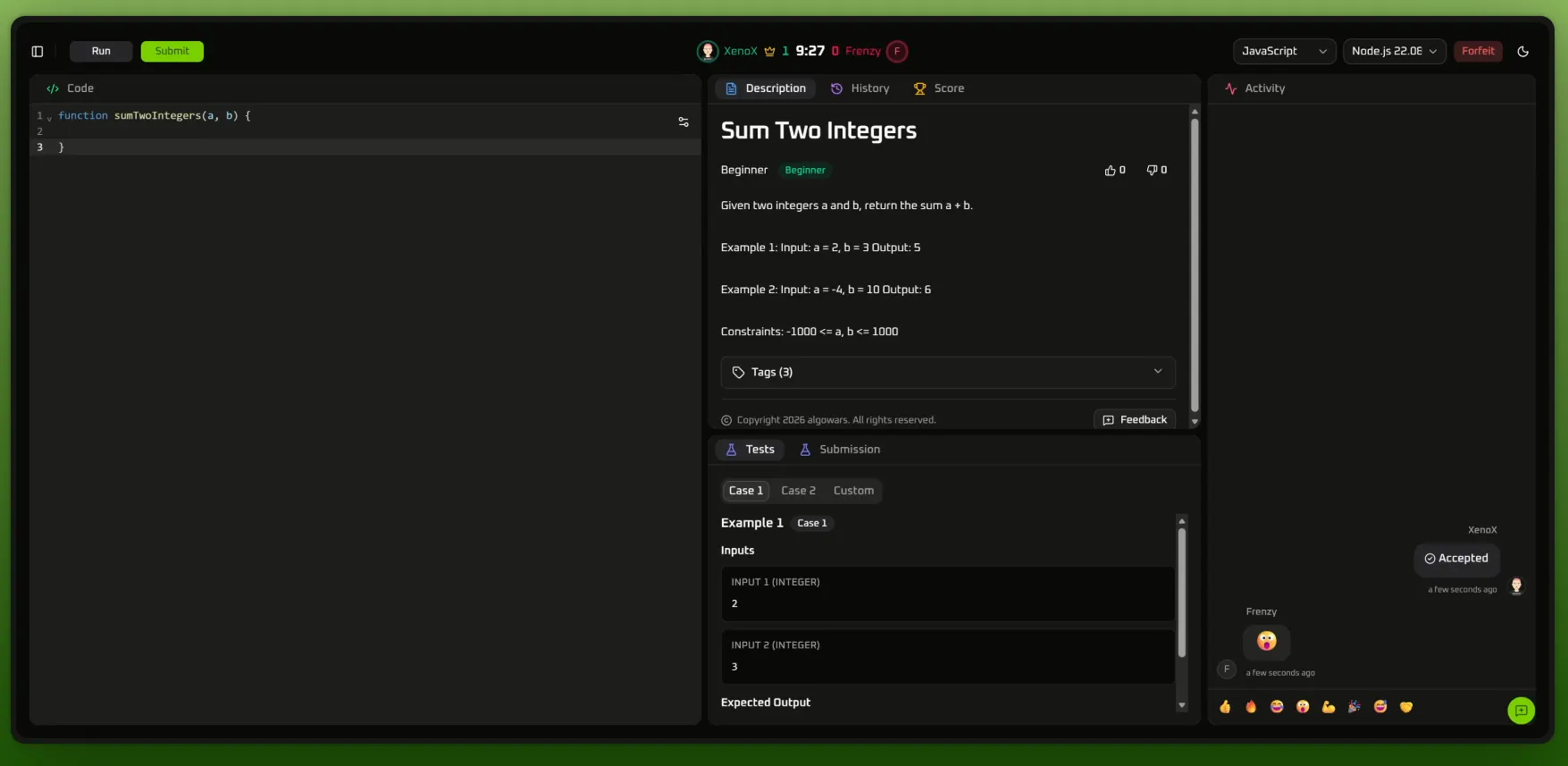Screen dimensions: 1568x766
Task: Send the party popper emoji reaction
Action: [1354, 707]
